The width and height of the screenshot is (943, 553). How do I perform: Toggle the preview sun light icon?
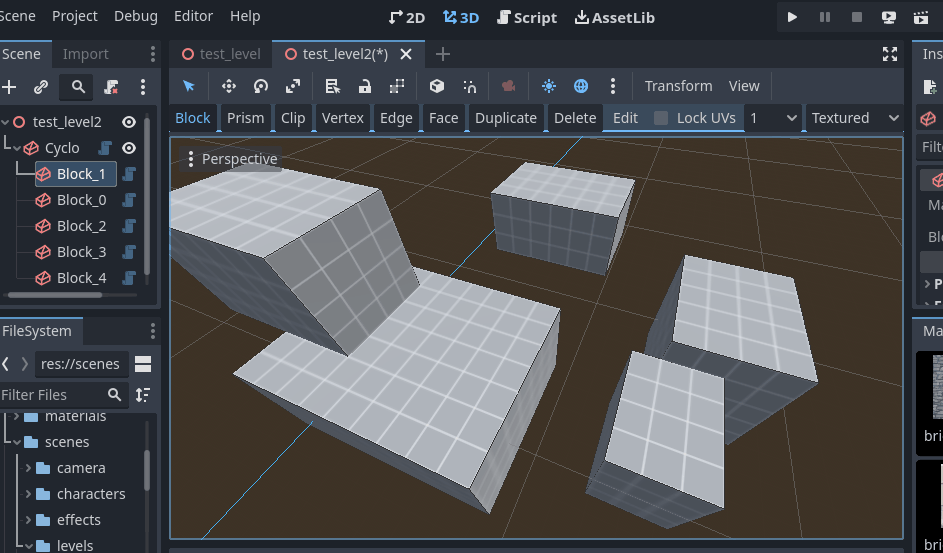click(x=548, y=86)
